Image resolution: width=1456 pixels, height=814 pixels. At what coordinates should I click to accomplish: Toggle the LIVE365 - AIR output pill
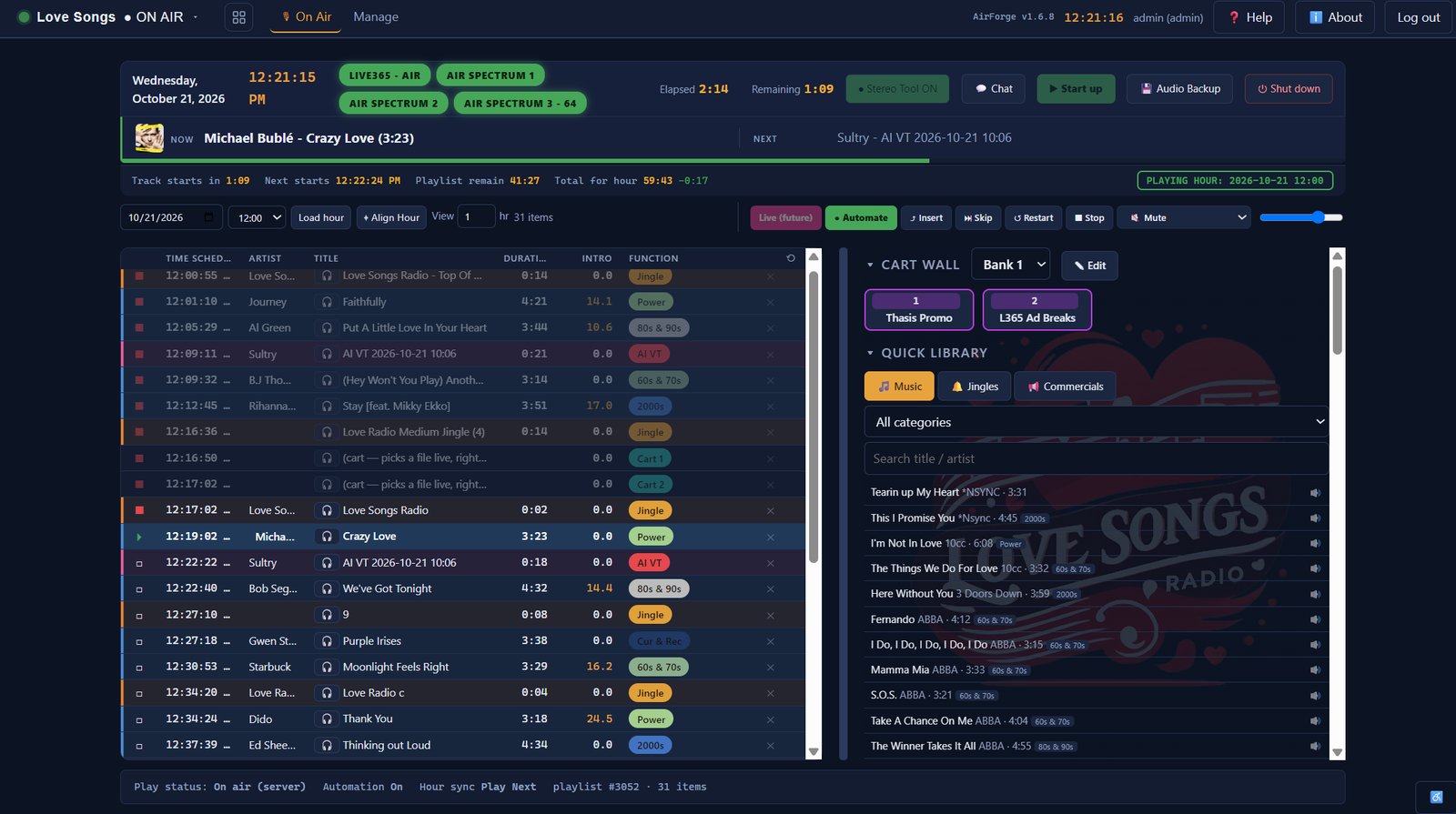[x=385, y=75]
